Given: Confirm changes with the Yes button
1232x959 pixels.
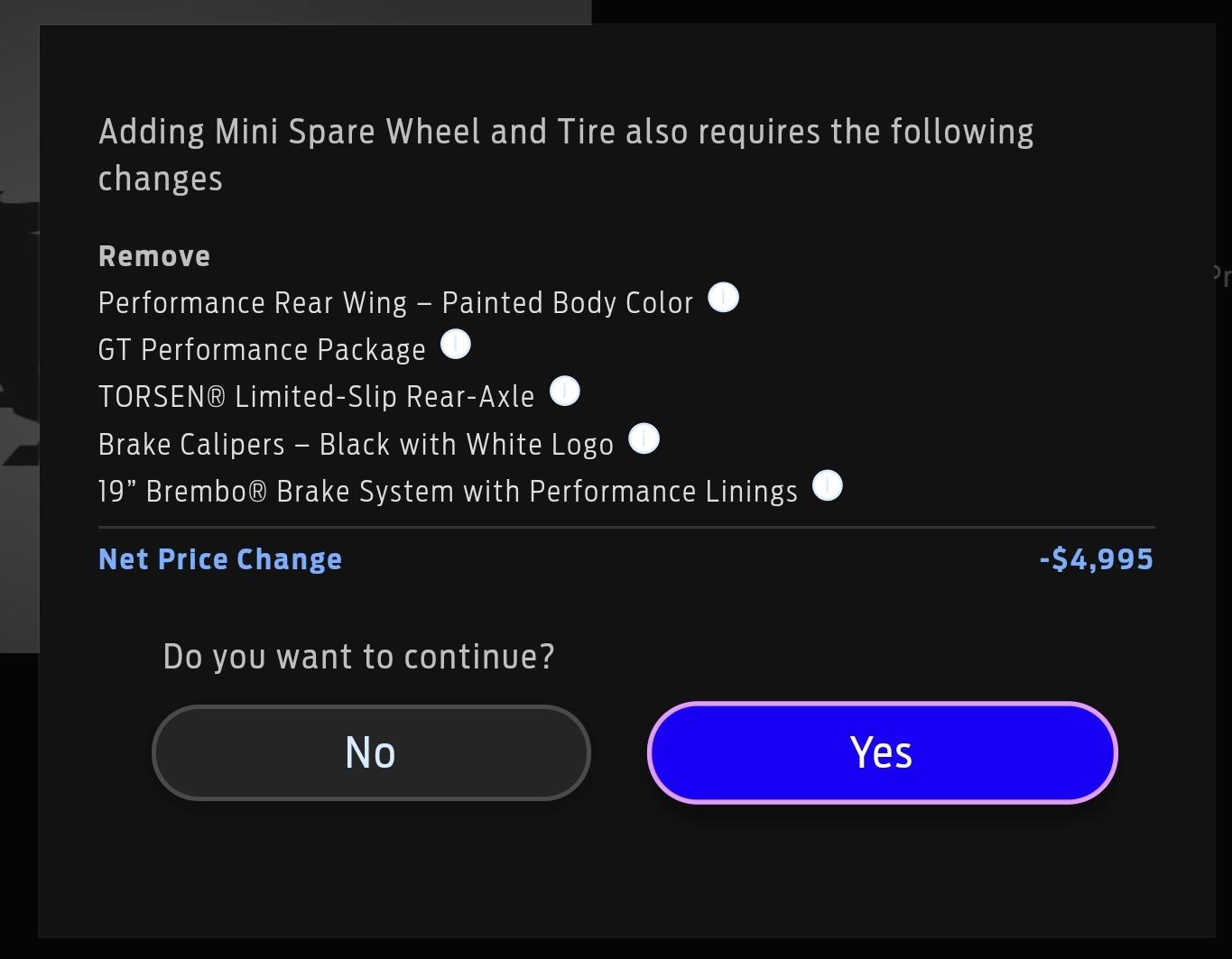Looking at the screenshot, I should pyautogui.click(x=882, y=752).
